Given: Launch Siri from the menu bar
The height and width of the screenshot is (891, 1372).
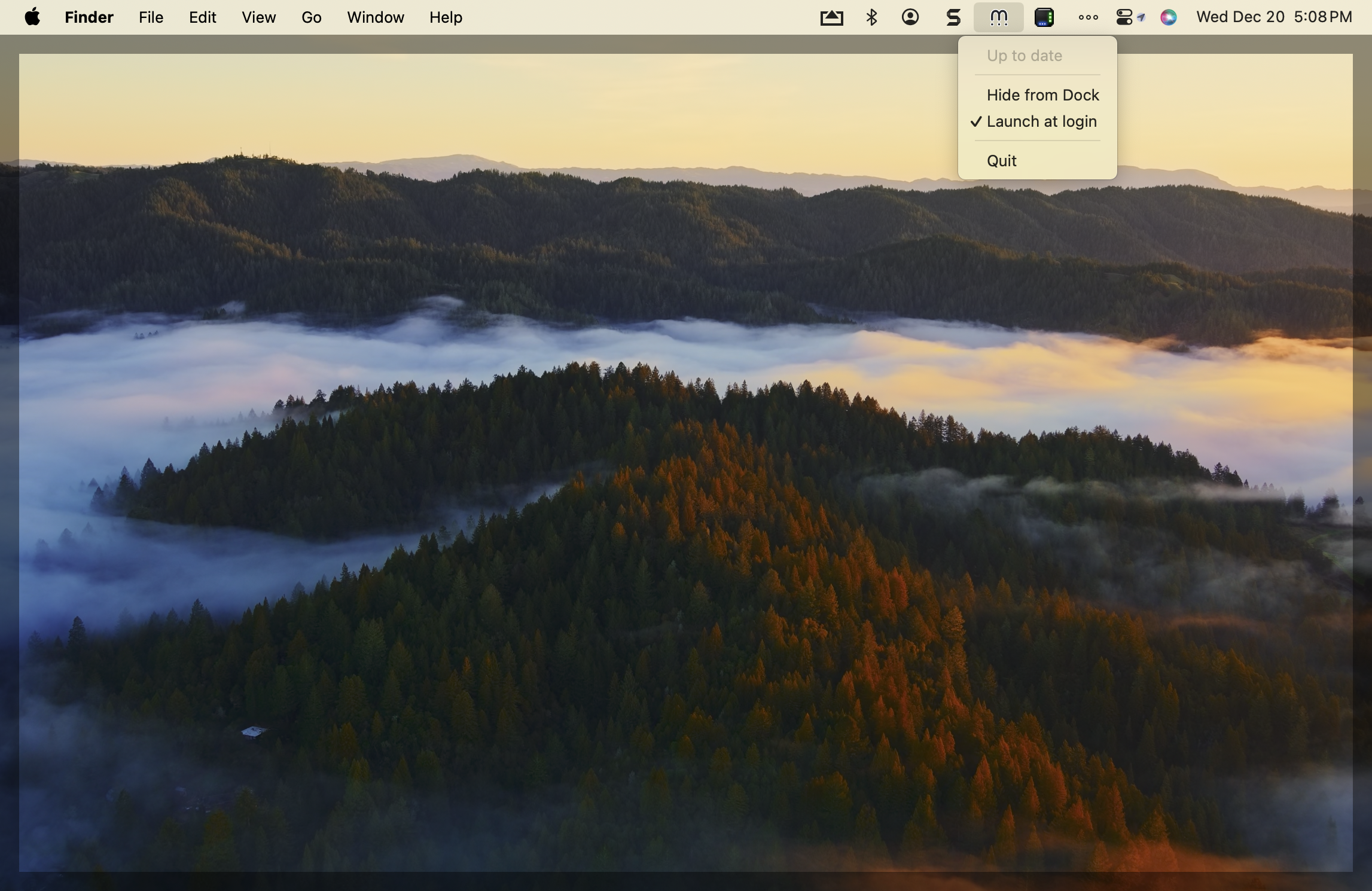Looking at the screenshot, I should (x=1168, y=17).
